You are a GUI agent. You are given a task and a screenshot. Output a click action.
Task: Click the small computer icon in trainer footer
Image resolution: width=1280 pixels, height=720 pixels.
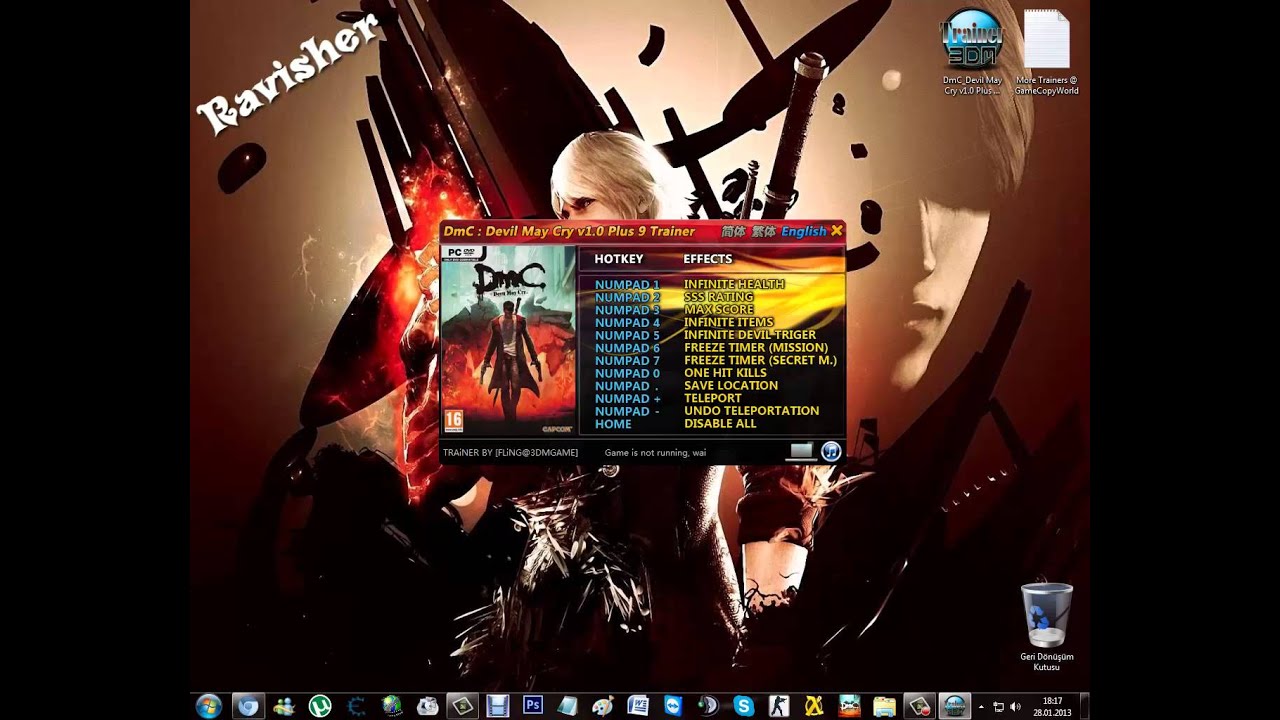coord(801,451)
